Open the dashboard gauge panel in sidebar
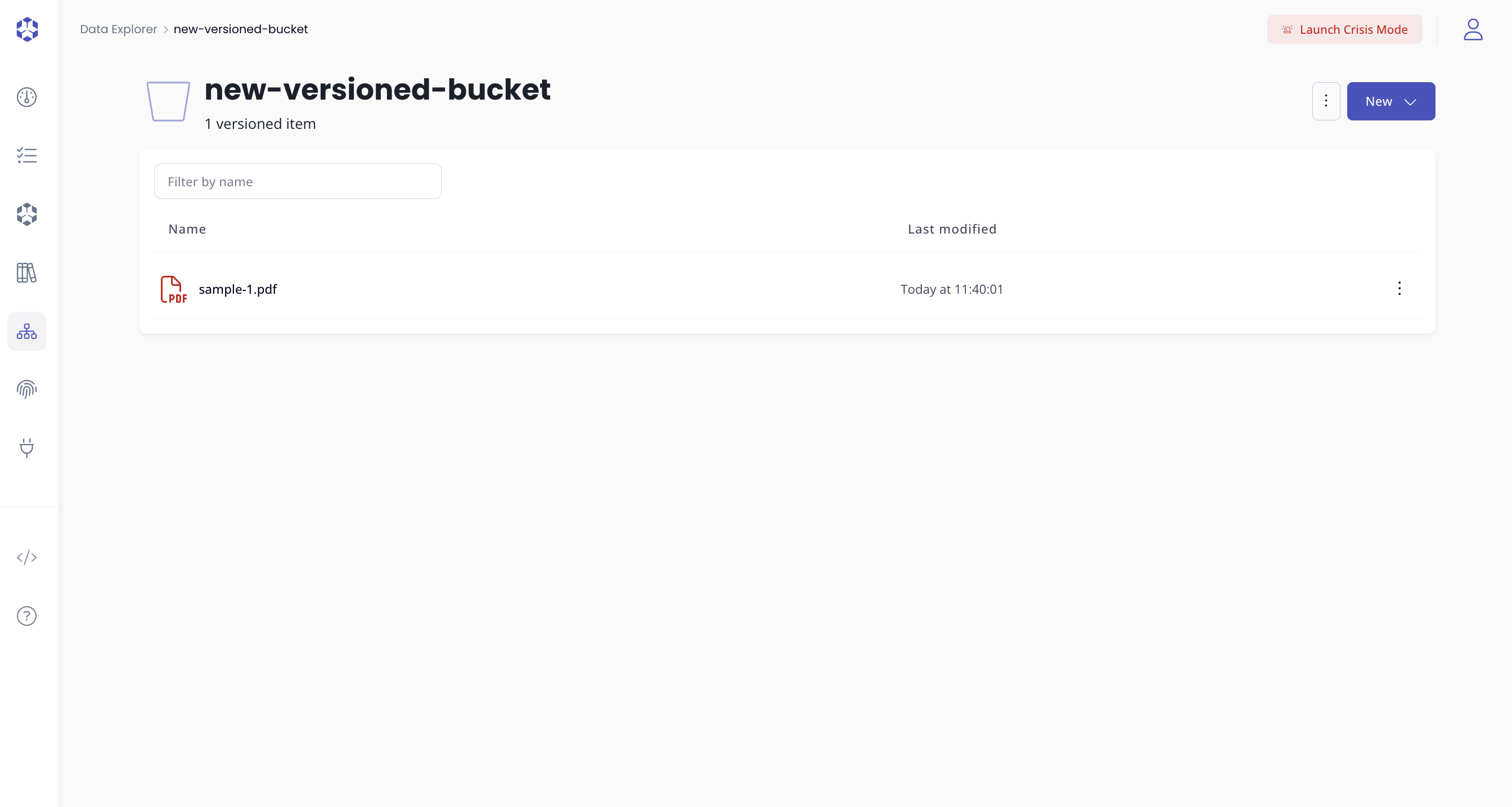 (26, 97)
